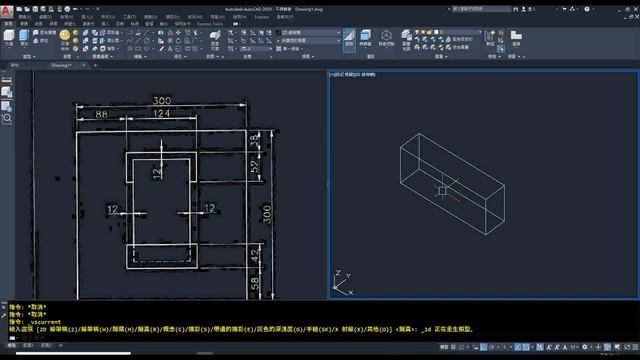Select the Circle tool in Draw panel
The image size is (640, 360).
(146, 41)
